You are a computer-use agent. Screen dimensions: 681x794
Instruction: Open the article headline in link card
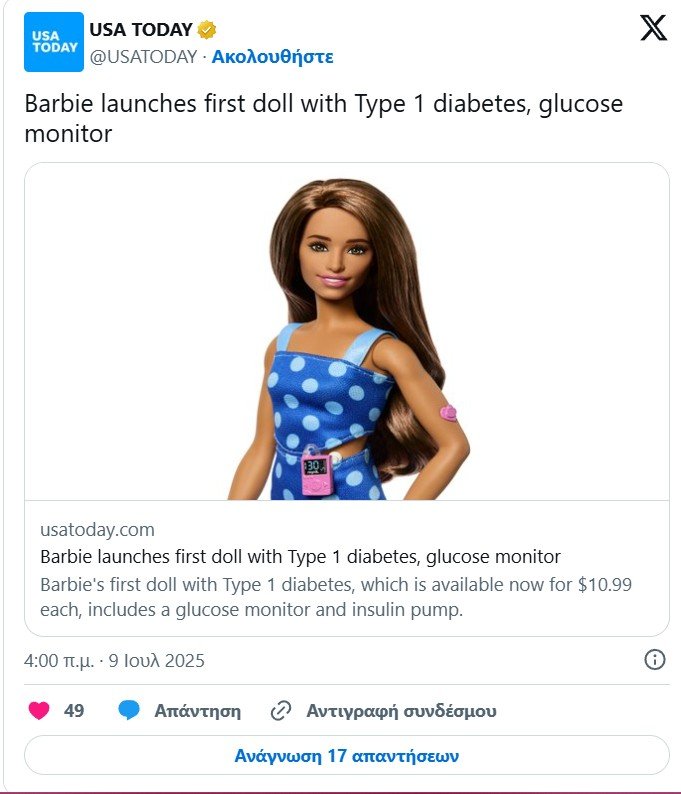click(300, 557)
